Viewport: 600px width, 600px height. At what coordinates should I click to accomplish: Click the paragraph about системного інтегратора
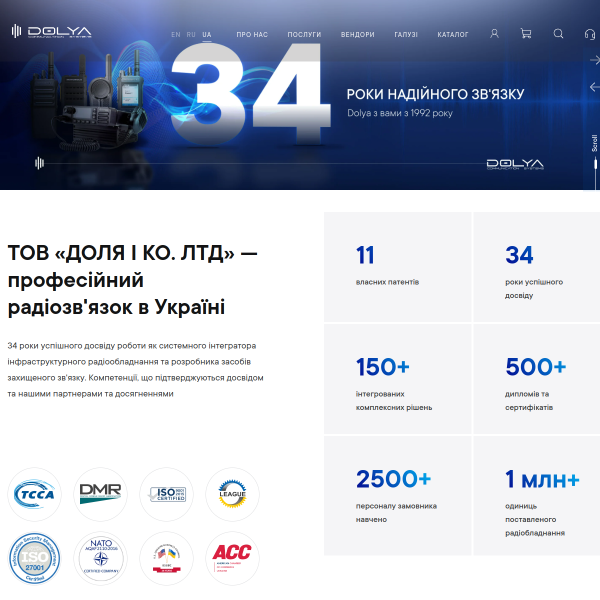coord(135,370)
